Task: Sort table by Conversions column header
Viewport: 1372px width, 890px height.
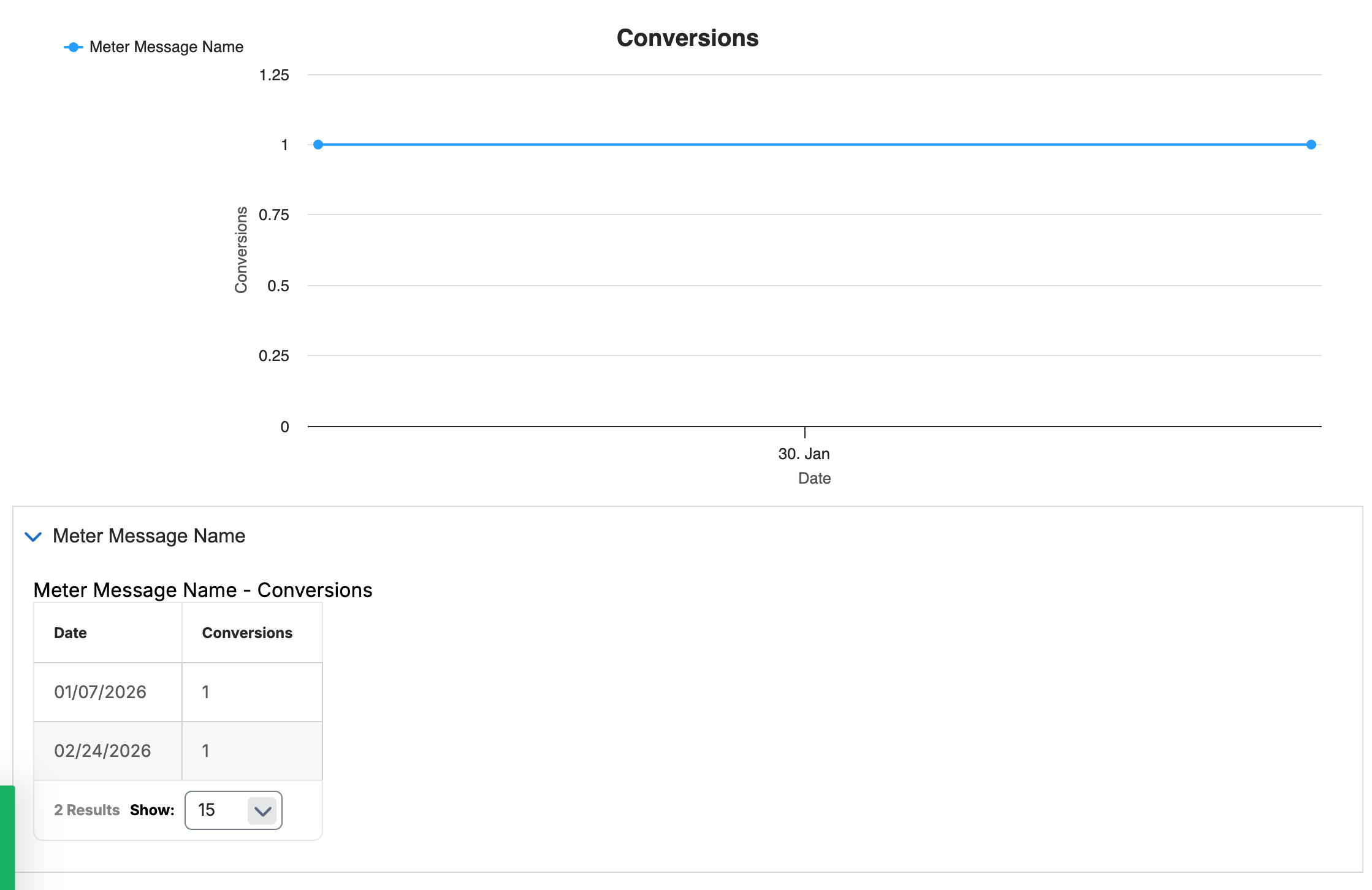Action: (x=247, y=633)
